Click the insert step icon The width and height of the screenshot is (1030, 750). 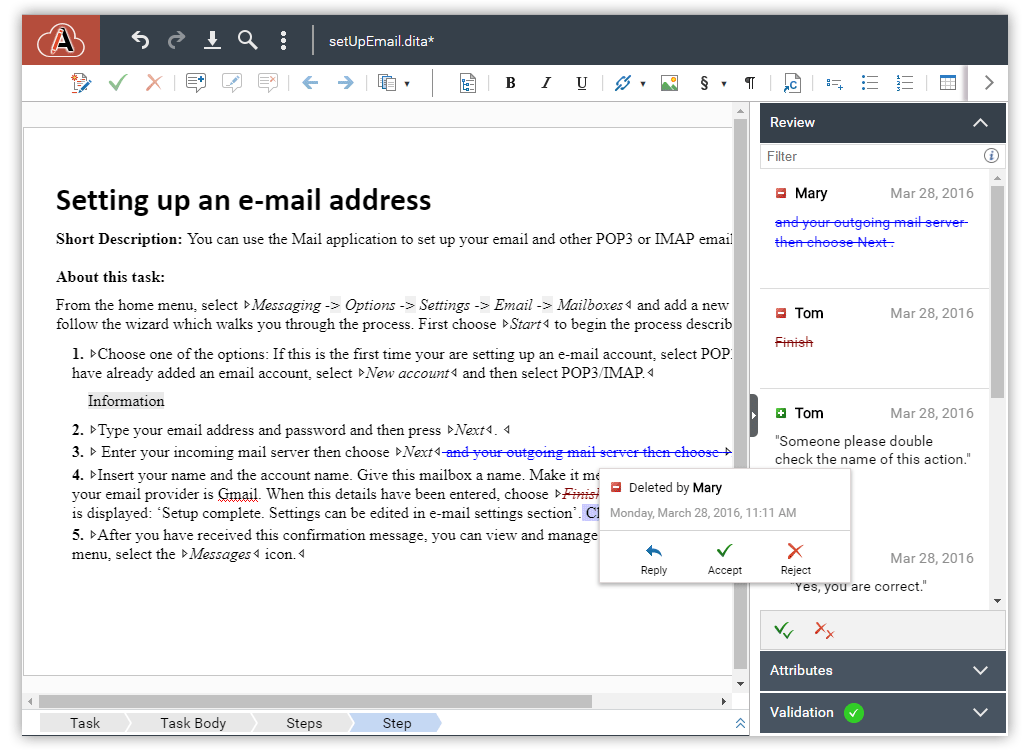(834, 83)
